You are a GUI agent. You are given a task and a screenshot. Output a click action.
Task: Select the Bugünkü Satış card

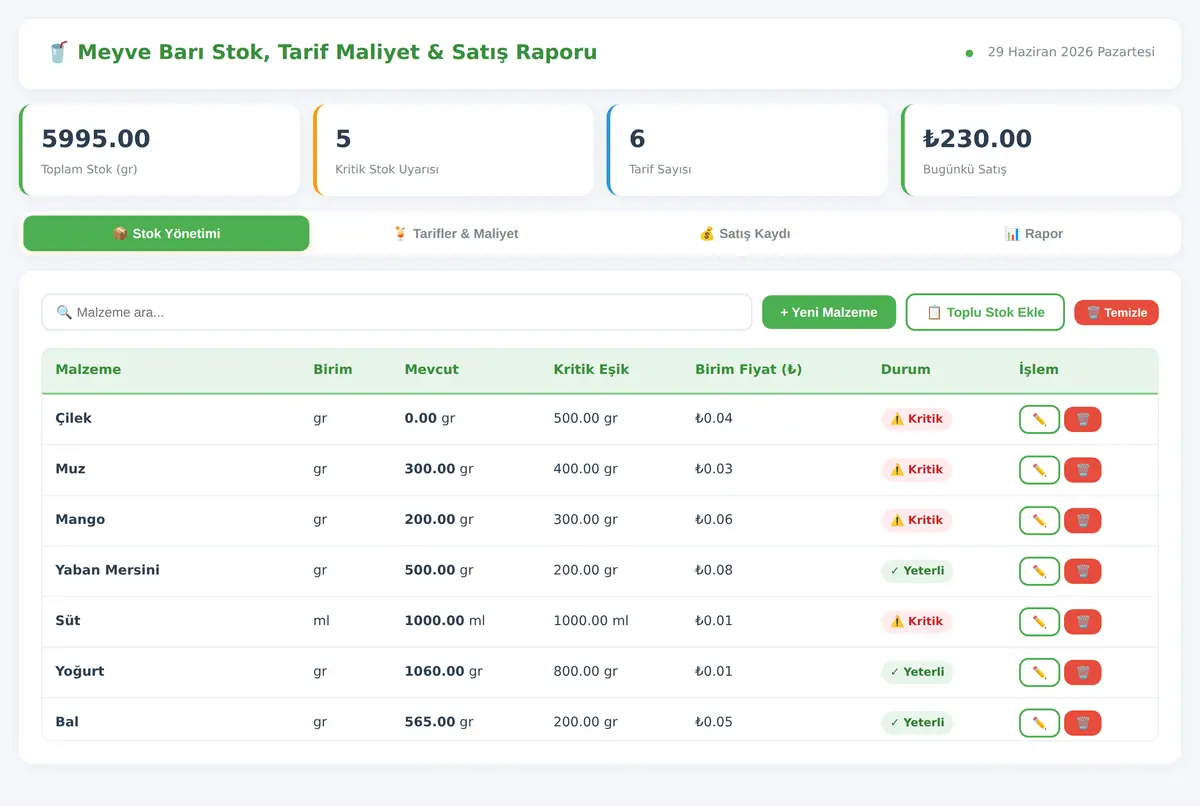point(1042,150)
